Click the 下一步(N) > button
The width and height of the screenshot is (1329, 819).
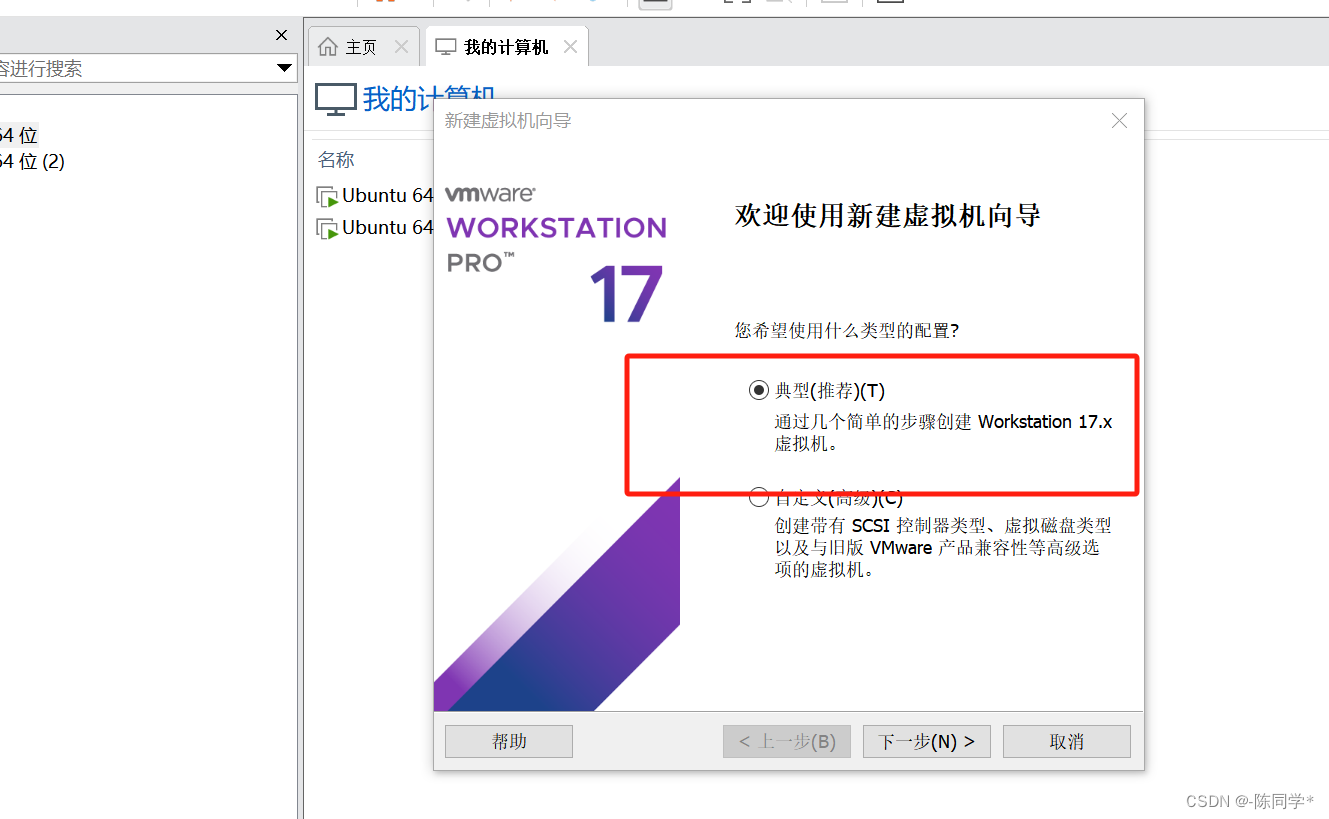pos(926,742)
